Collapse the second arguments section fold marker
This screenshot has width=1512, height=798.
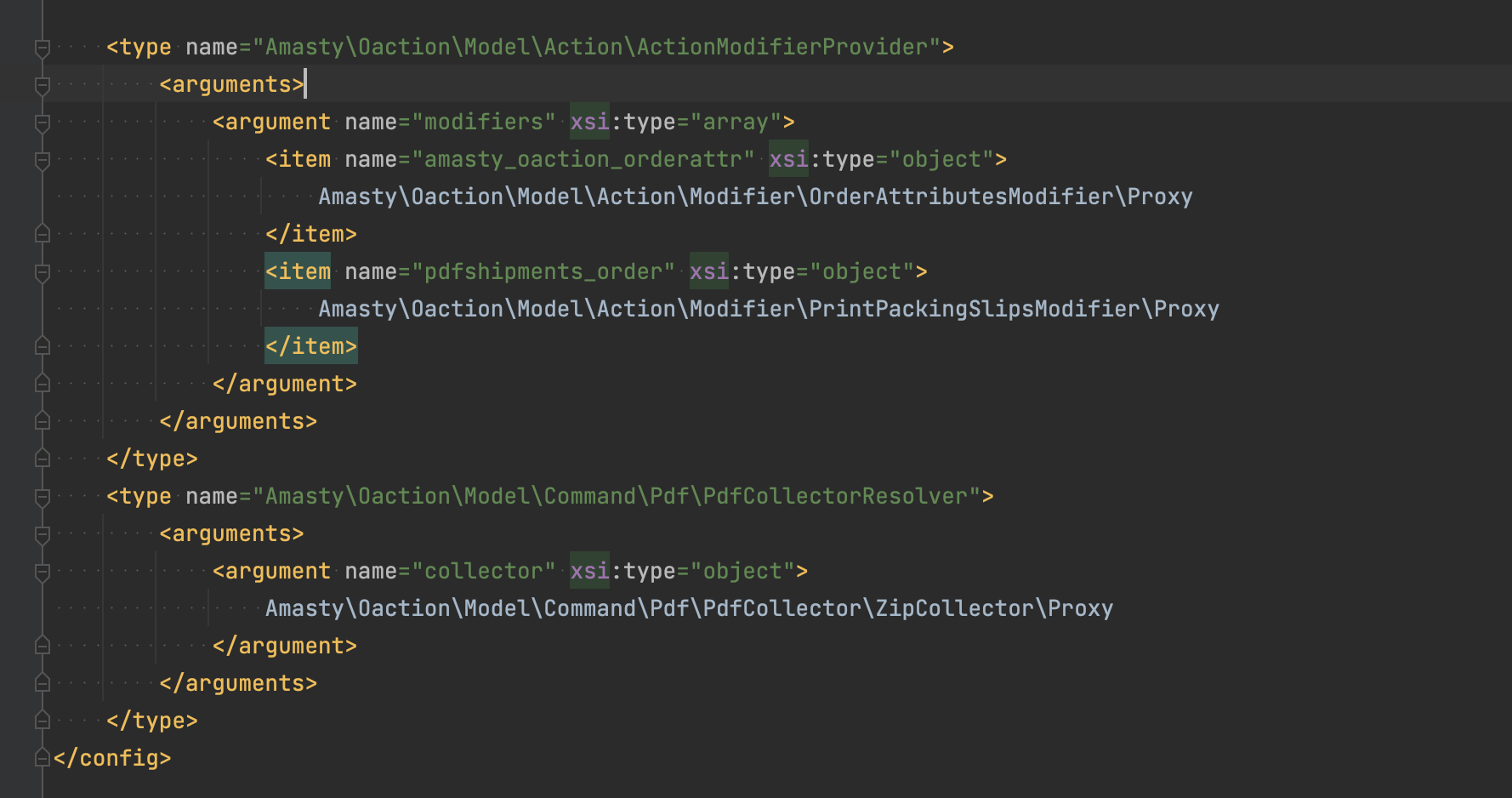coord(40,533)
